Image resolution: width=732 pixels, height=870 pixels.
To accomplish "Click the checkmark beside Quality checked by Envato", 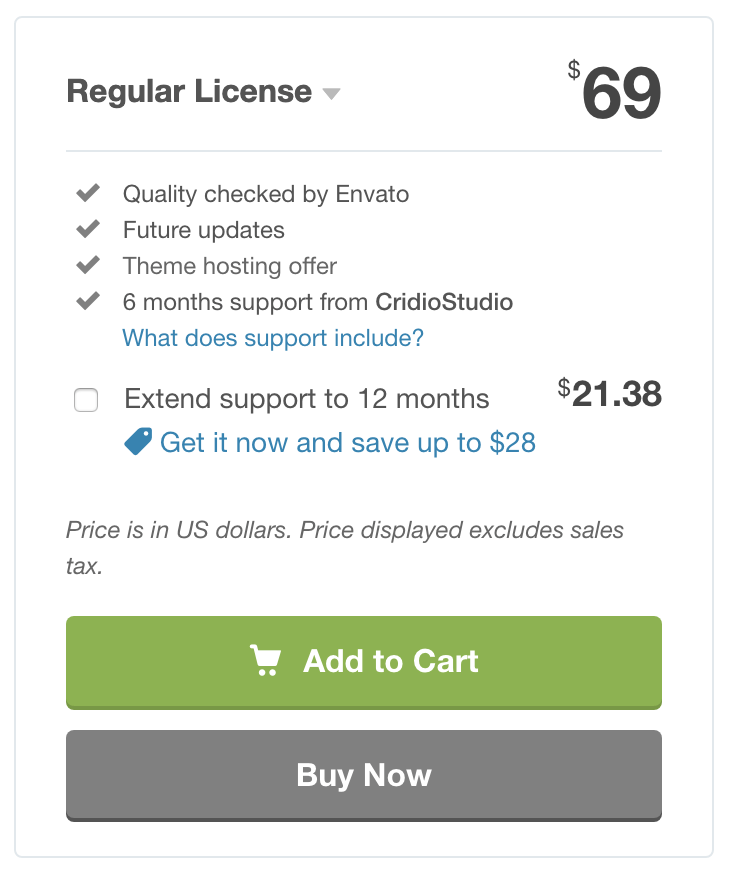I will 88,193.
